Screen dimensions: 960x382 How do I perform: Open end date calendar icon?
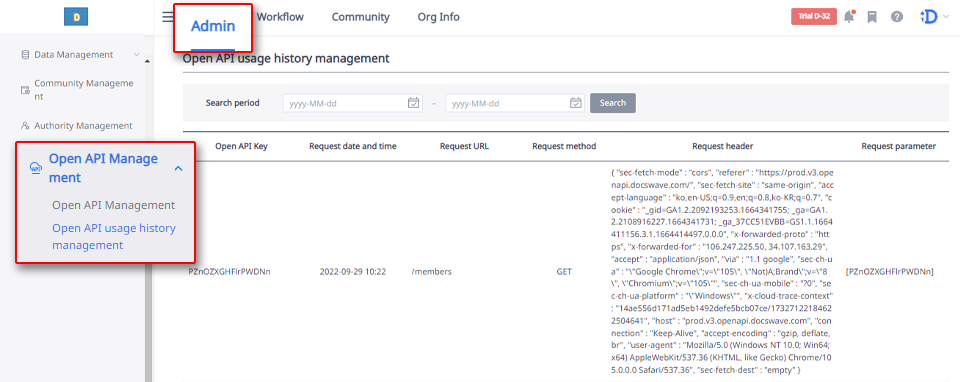pos(576,103)
